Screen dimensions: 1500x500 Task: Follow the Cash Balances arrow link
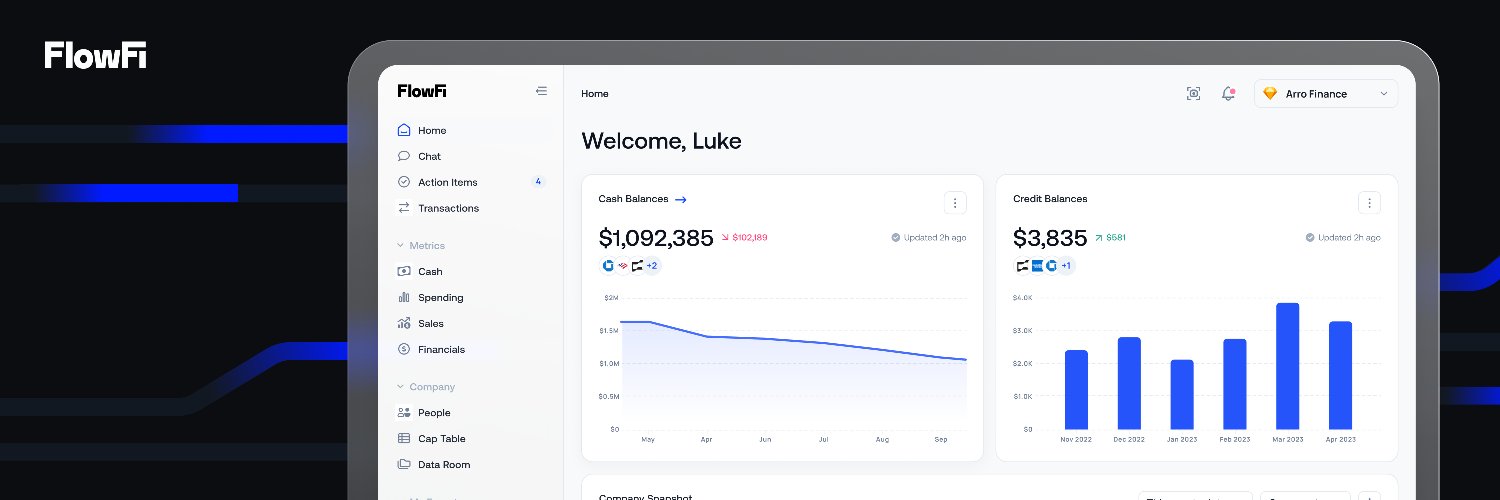681,199
